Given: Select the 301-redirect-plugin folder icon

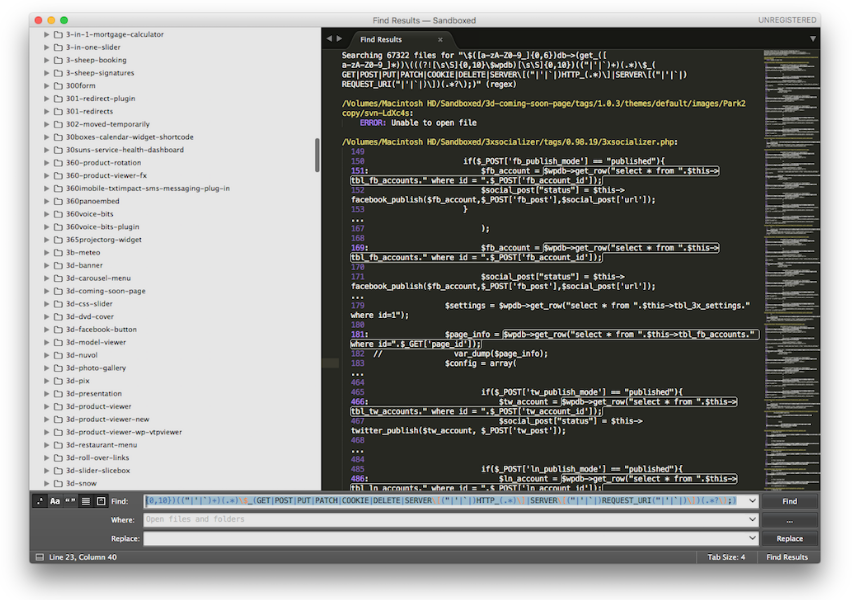Looking at the screenshot, I should pyautogui.click(x=58, y=98).
